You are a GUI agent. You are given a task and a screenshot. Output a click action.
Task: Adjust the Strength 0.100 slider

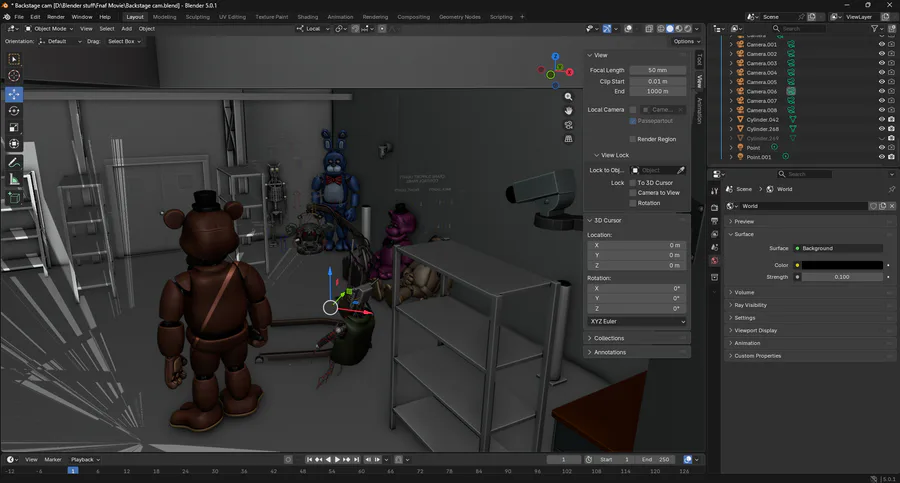pos(841,277)
